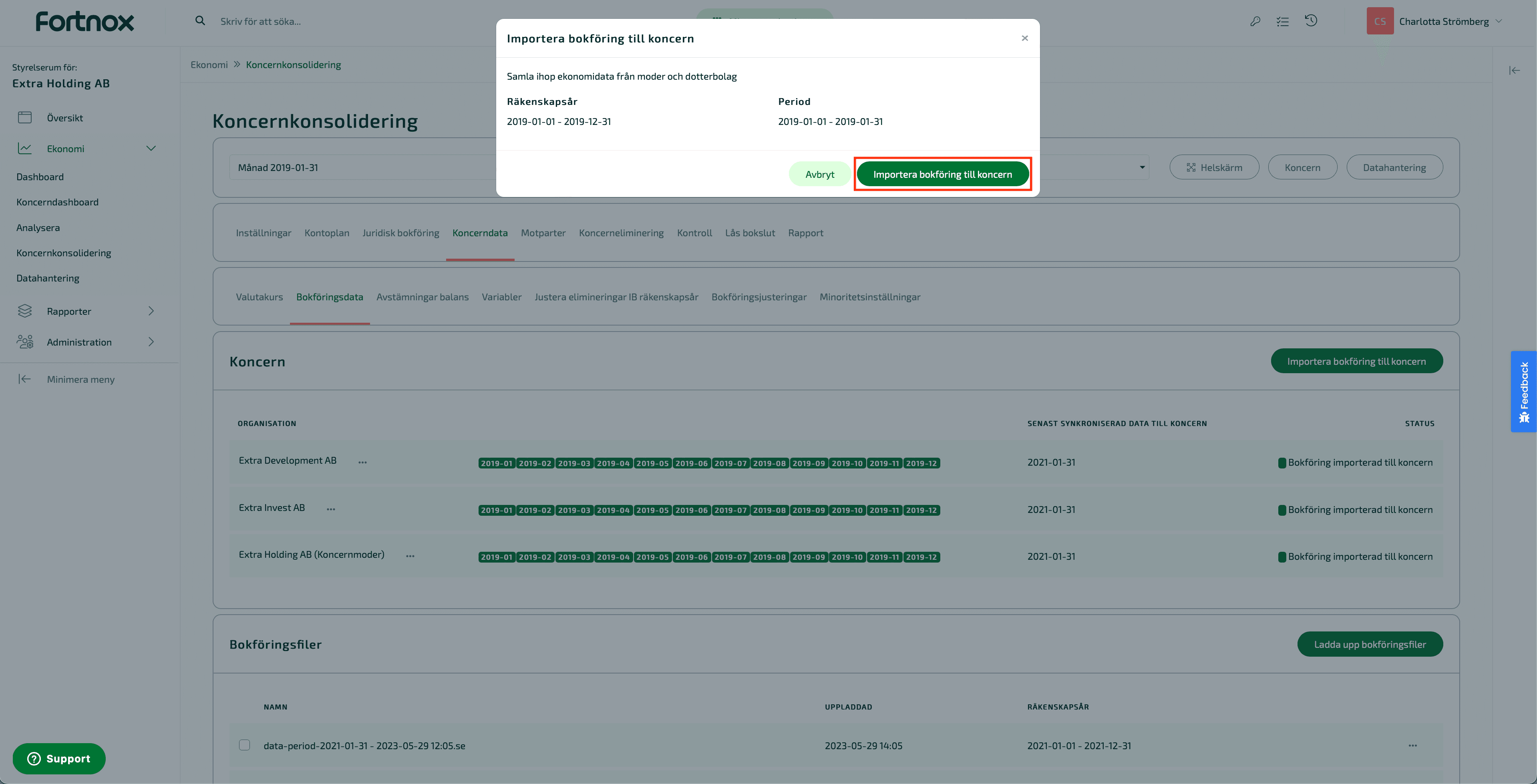This screenshot has height=784, width=1537.
Task: Switch to the Inställningar tab
Action: (x=264, y=233)
